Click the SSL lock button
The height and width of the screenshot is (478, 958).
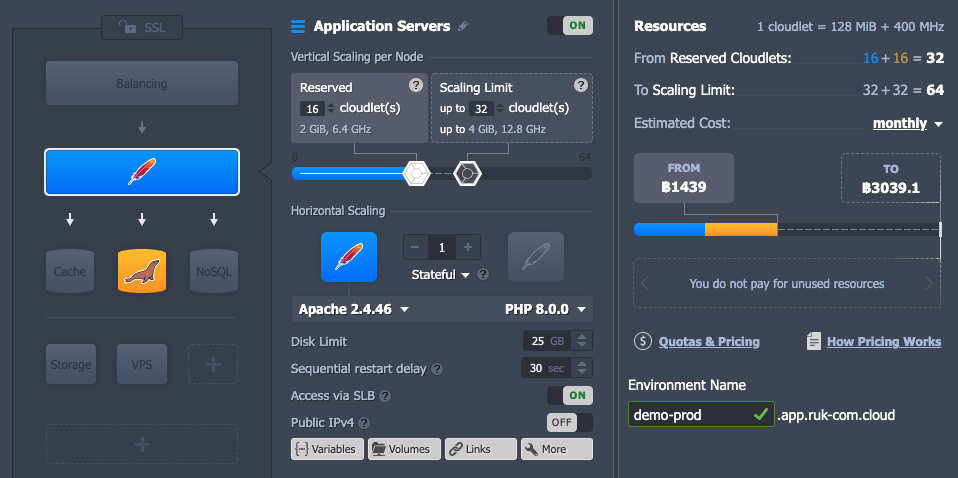pyautogui.click(x=142, y=28)
